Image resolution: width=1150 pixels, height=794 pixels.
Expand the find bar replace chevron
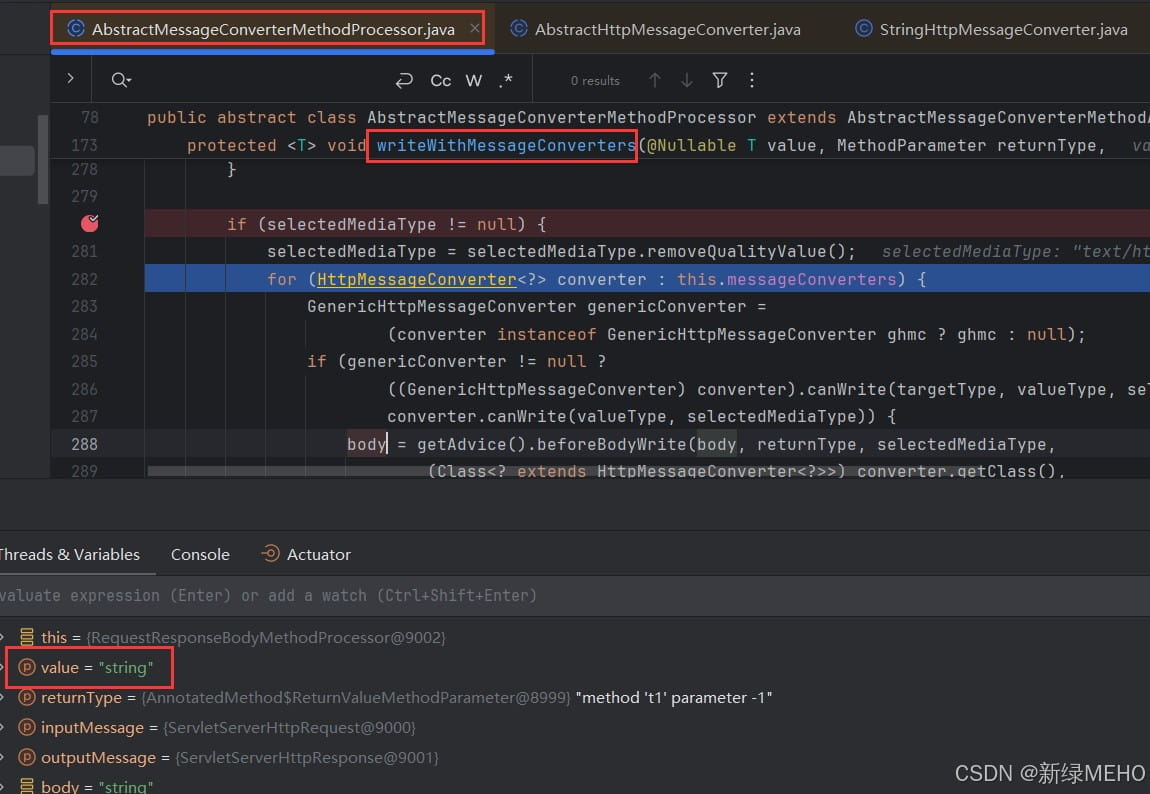pyautogui.click(x=70, y=78)
